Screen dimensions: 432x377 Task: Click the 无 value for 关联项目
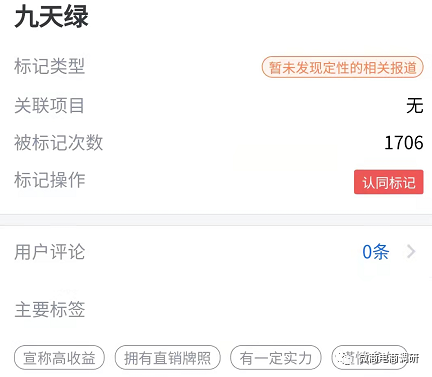[415, 105]
